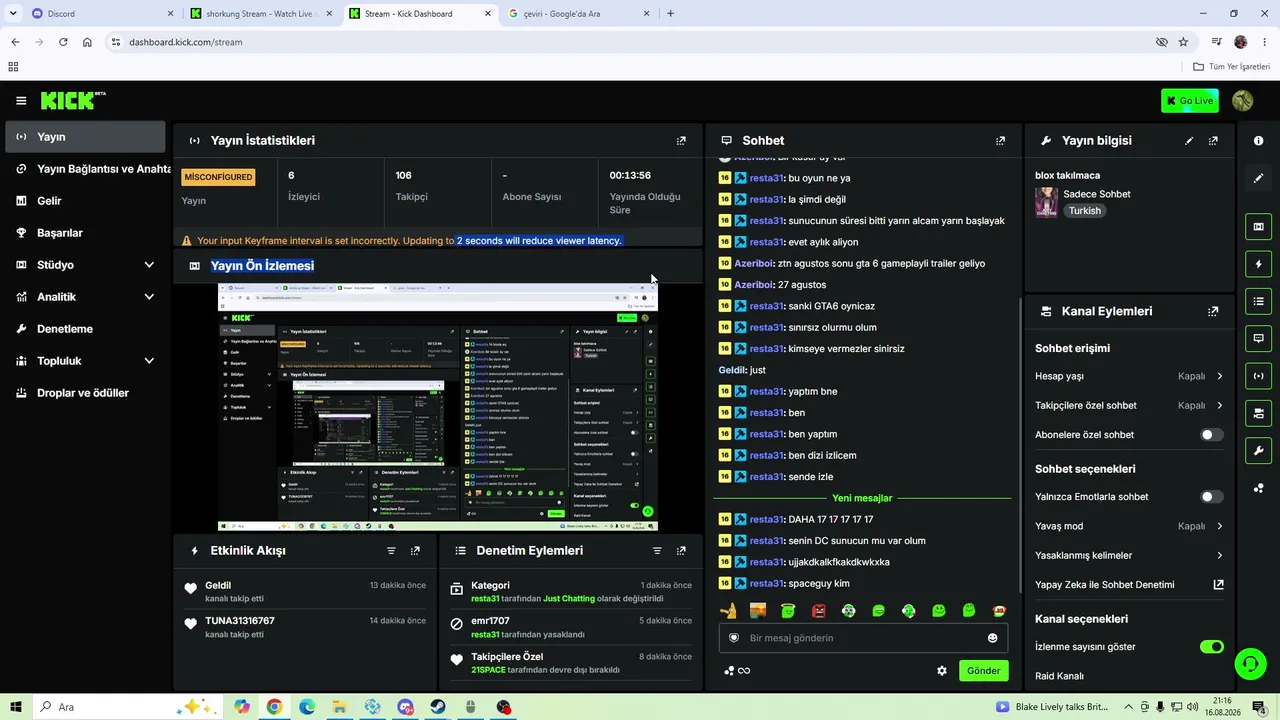This screenshot has width=1280, height=720.
Task: Open Yasaklanmış kelimeler settings
Action: pyautogui.click(x=1129, y=556)
